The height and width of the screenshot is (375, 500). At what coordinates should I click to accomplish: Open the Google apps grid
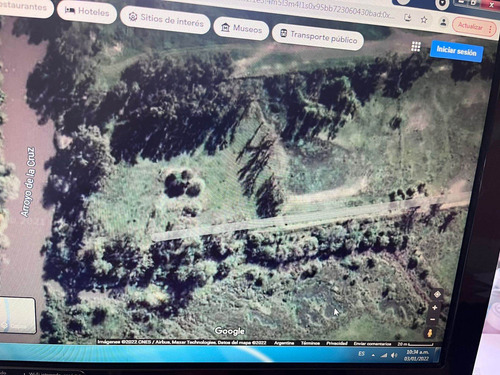pyautogui.click(x=416, y=46)
